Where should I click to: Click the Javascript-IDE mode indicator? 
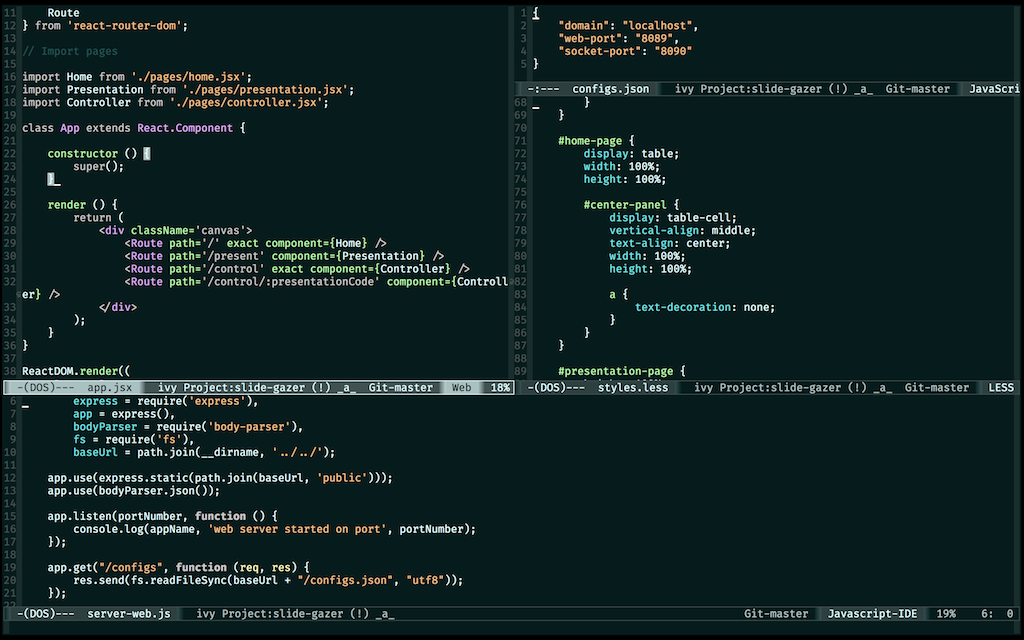(x=872, y=613)
